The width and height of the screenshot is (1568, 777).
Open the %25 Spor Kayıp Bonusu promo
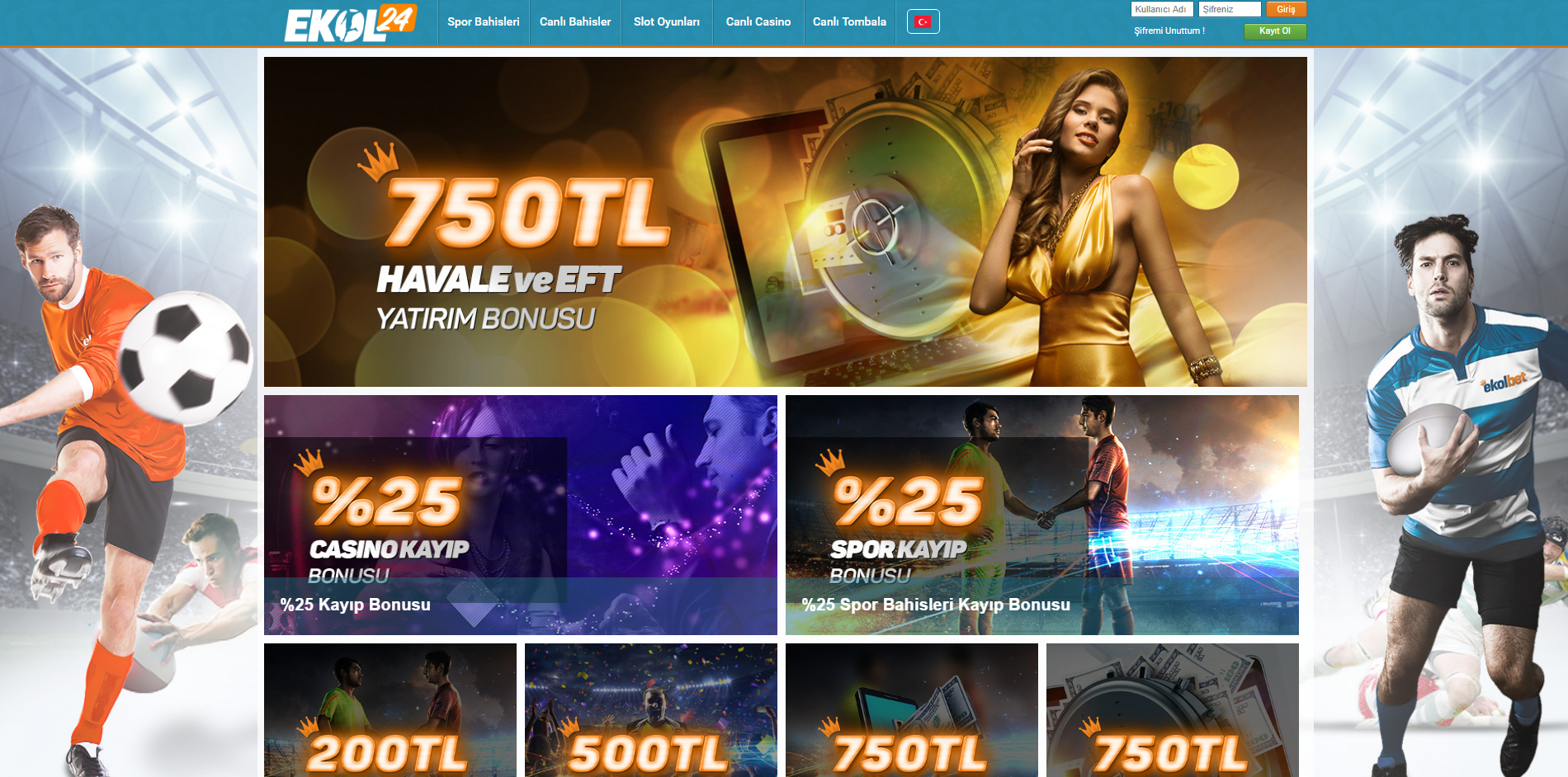click(x=1041, y=515)
